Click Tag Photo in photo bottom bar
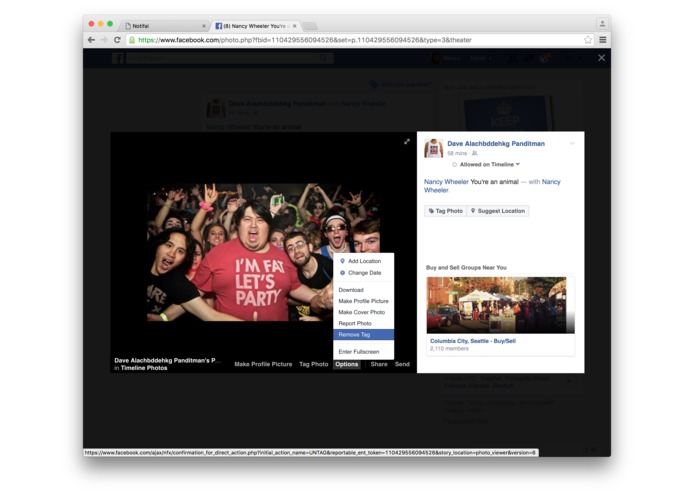This screenshot has width=695, height=494. tap(314, 364)
